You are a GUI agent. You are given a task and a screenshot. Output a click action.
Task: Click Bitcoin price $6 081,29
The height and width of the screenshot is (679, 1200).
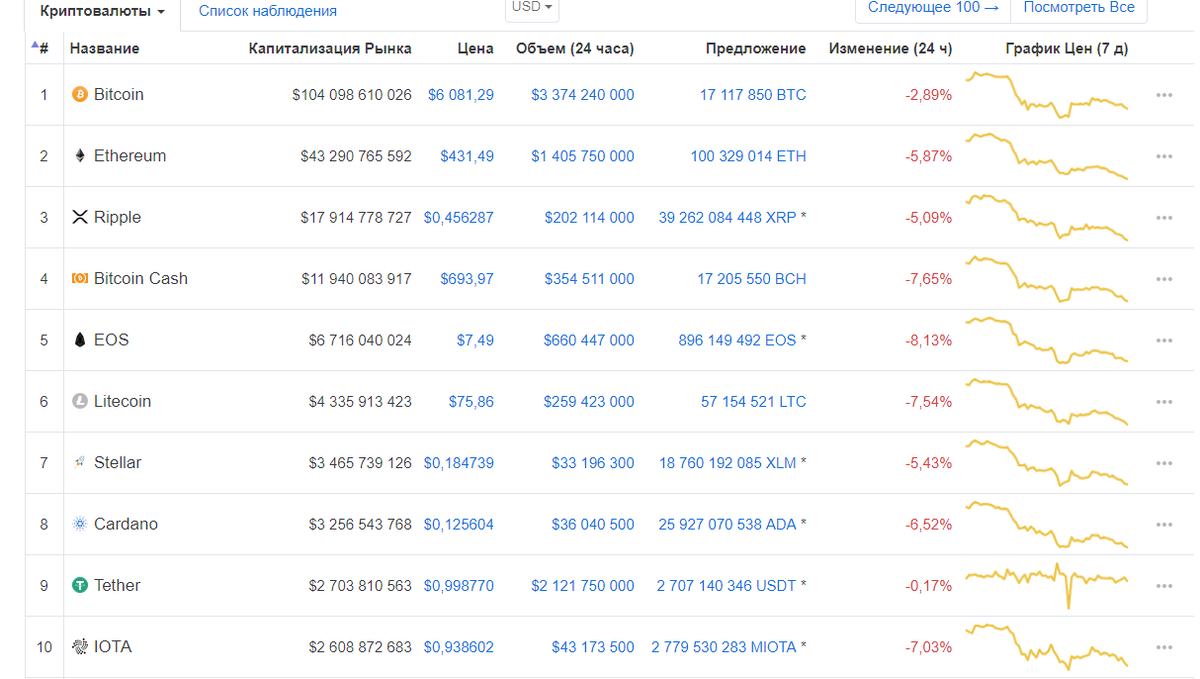461,95
